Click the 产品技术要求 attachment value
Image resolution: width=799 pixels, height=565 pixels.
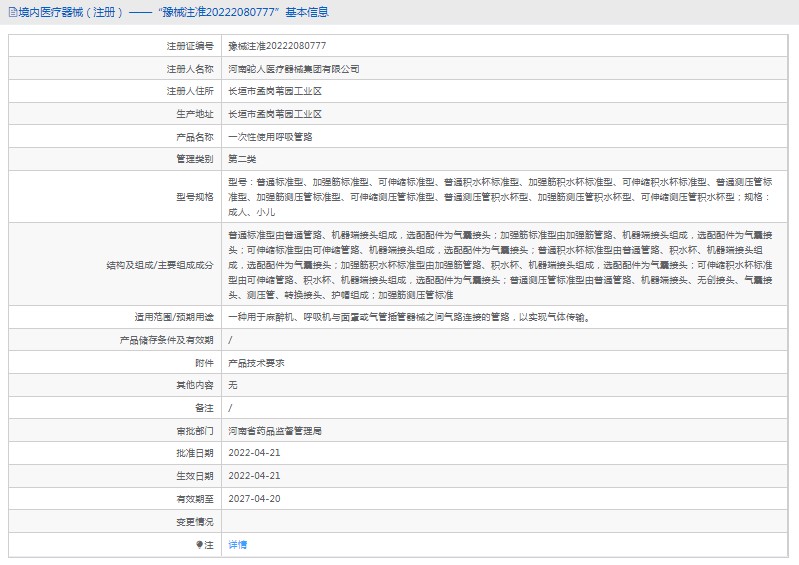(256, 363)
